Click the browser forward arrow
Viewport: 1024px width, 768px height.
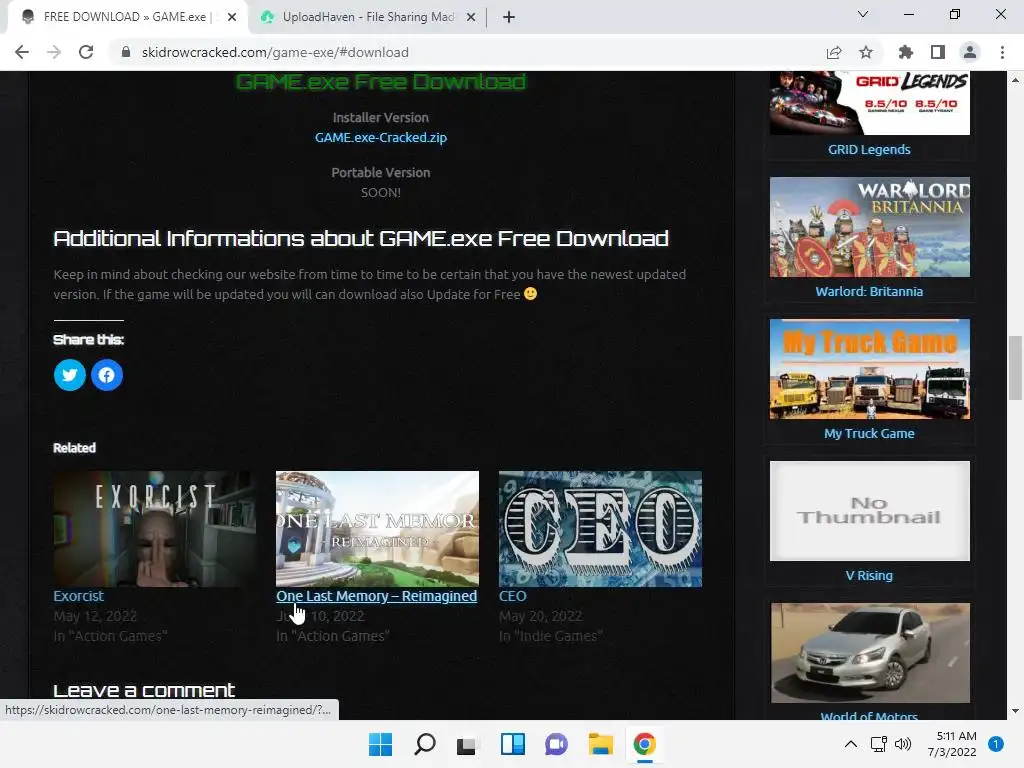tap(54, 52)
